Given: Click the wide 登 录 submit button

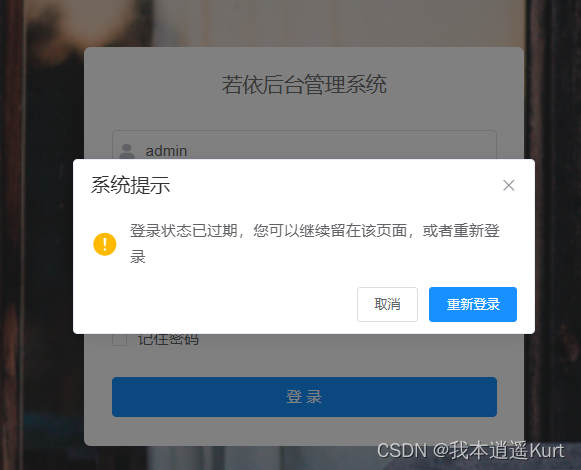Looking at the screenshot, I should [x=304, y=397].
